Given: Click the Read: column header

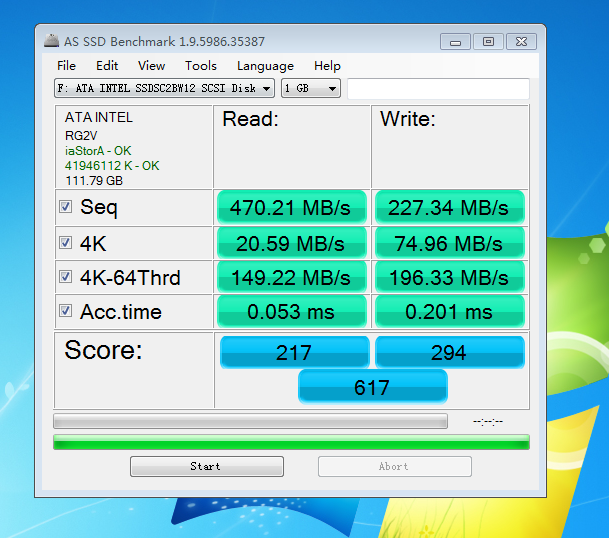Looking at the screenshot, I should tap(251, 119).
